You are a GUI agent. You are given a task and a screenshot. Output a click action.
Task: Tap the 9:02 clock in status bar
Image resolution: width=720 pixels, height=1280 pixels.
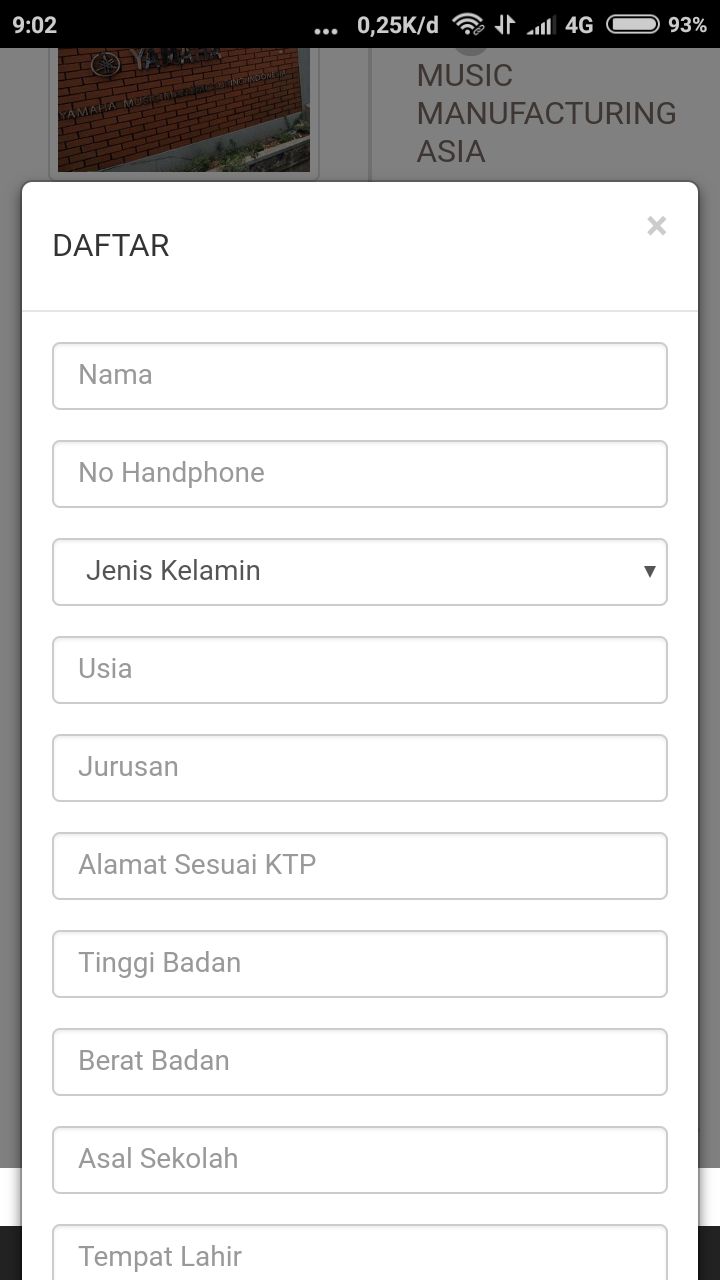click(36, 25)
